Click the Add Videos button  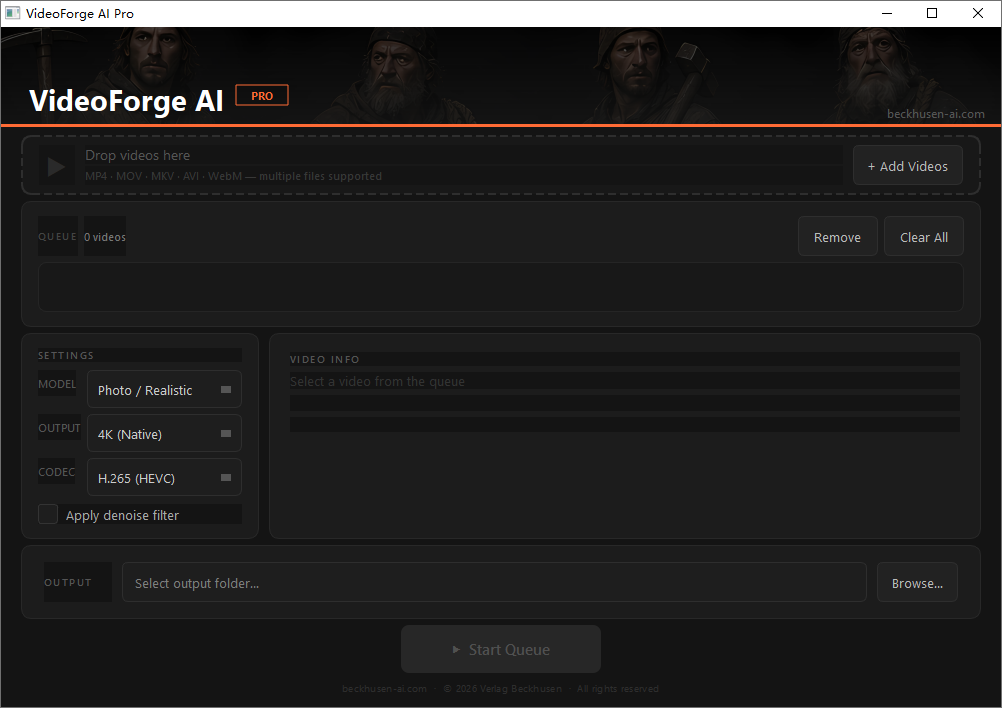coord(907,165)
